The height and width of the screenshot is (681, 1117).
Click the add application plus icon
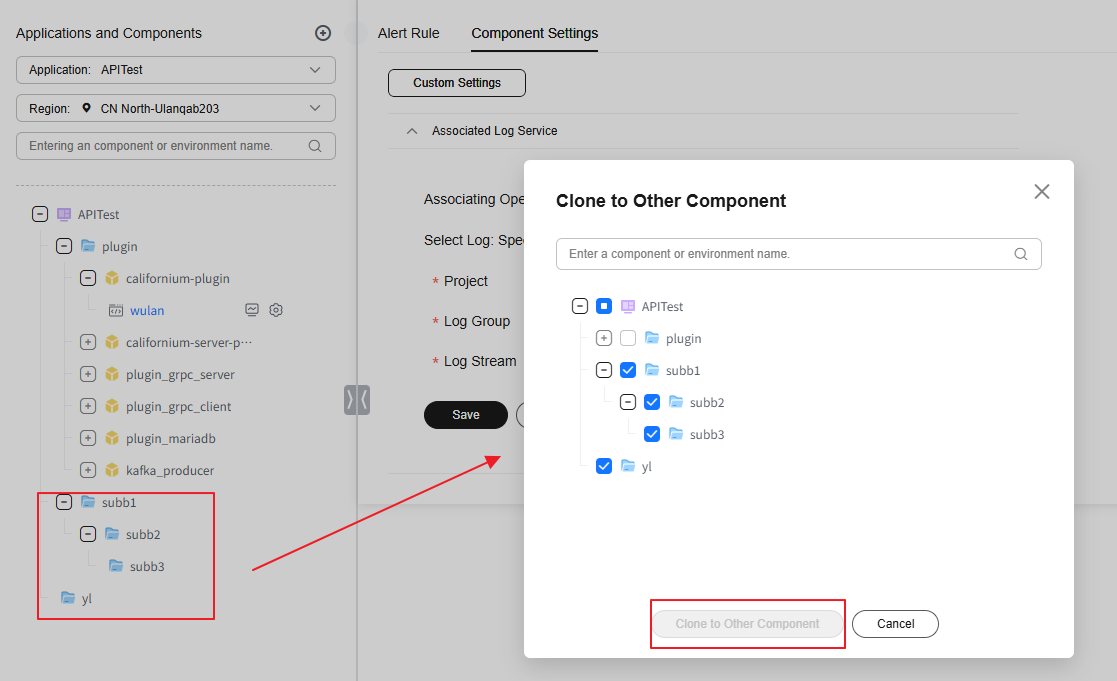point(323,33)
